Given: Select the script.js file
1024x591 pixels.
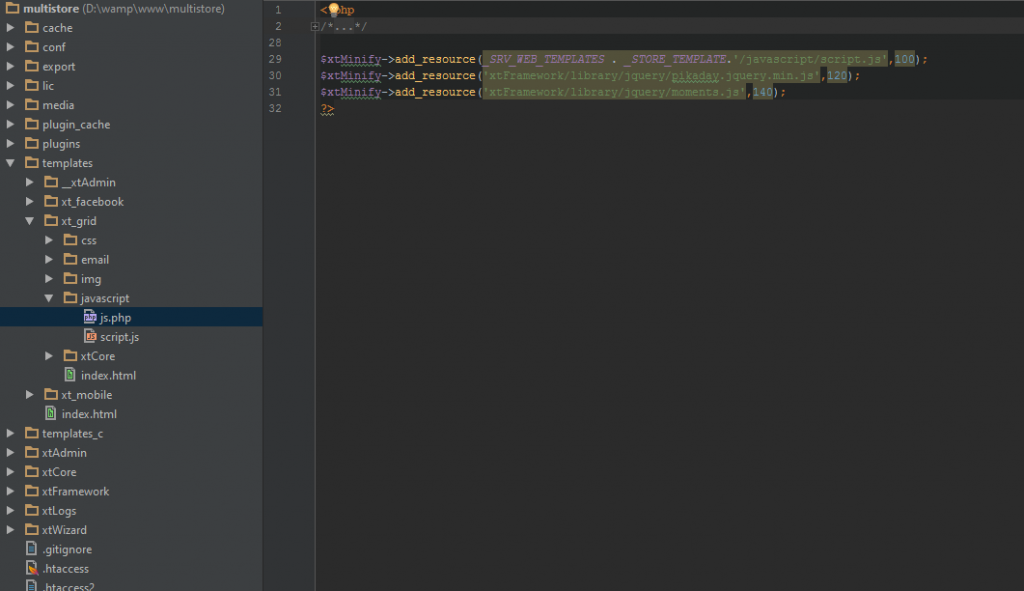Looking at the screenshot, I should (x=118, y=336).
